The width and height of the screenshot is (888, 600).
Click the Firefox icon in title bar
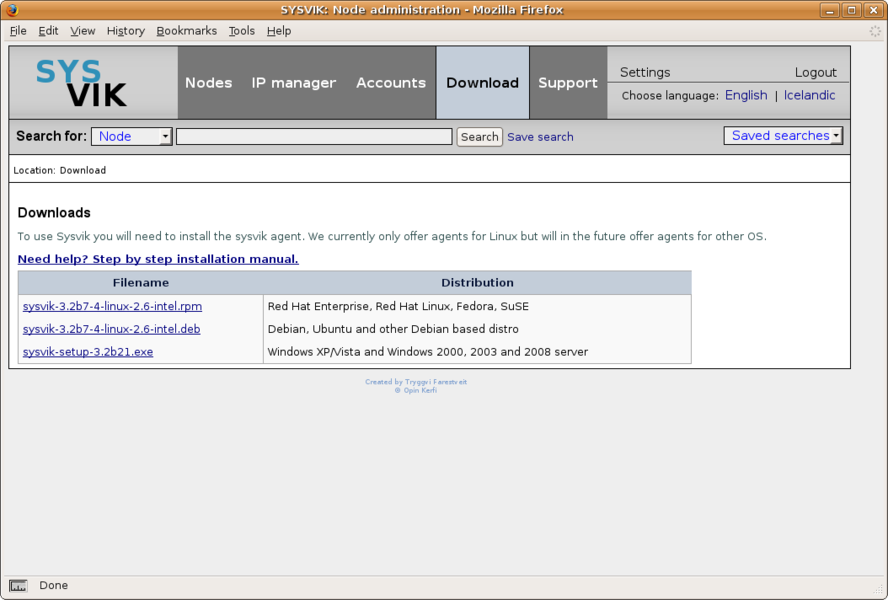(x=12, y=10)
